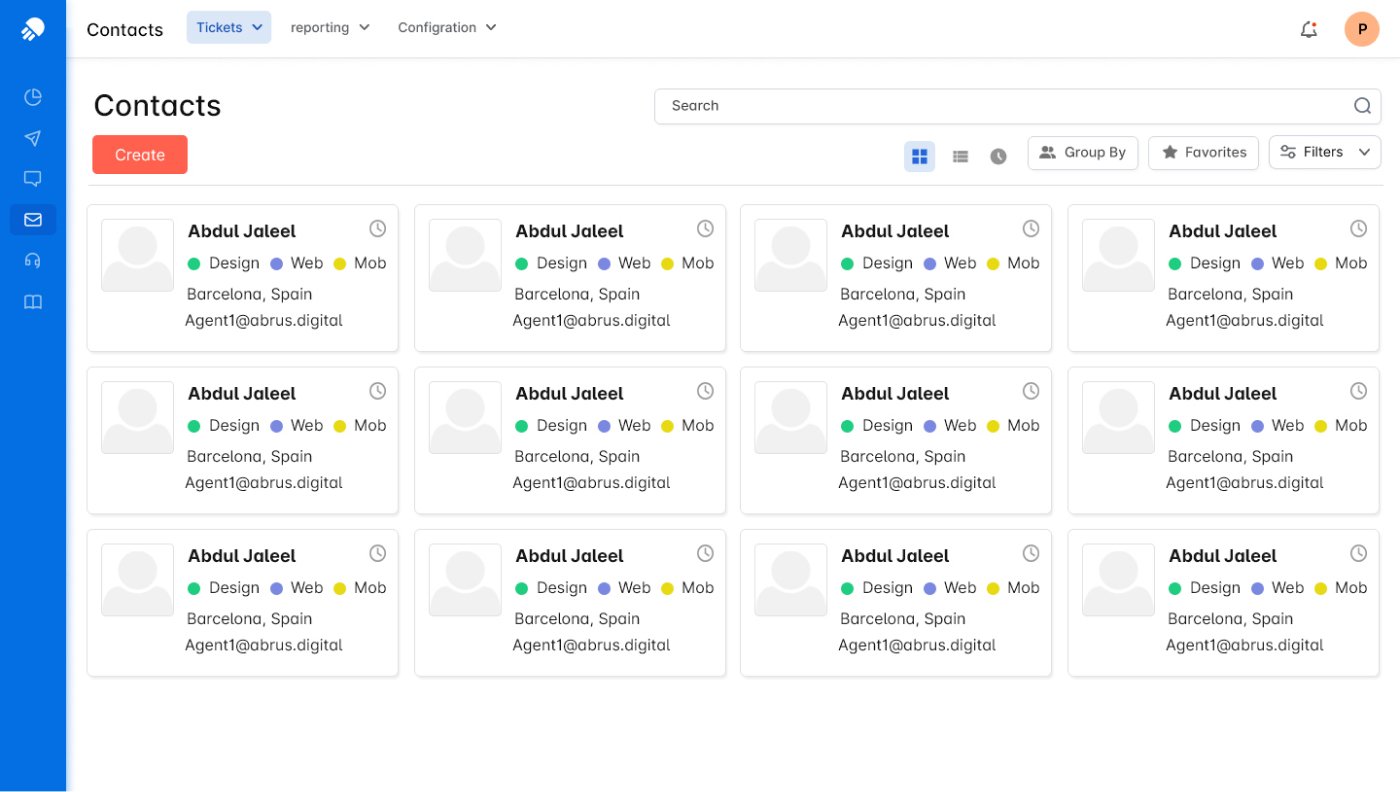Viewport: 1400px width, 792px height.
Task: Click the search magnifier icon
Action: (x=1362, y=106)
